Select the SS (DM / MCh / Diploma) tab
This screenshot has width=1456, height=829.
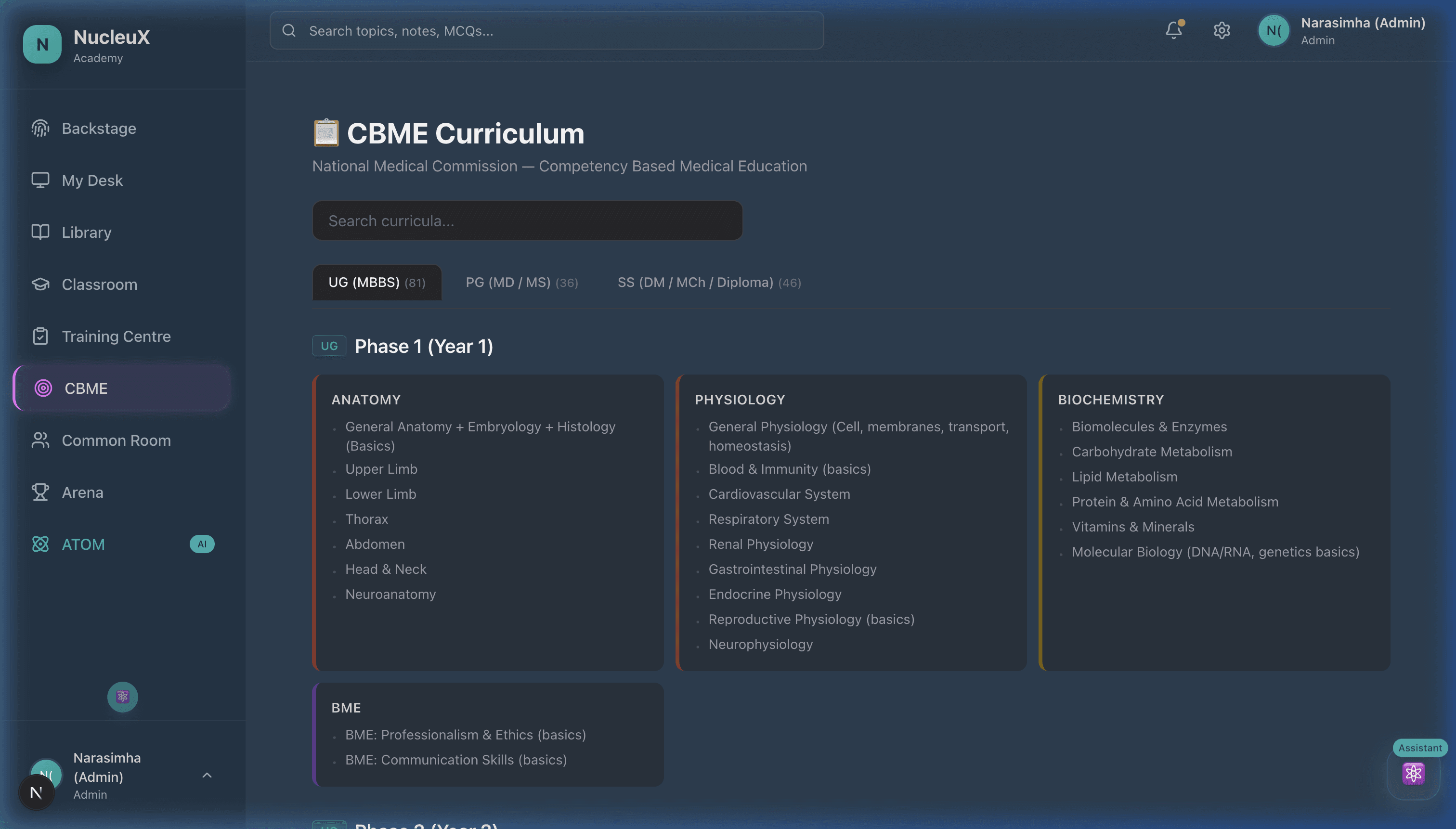click(x=710, y=282)
